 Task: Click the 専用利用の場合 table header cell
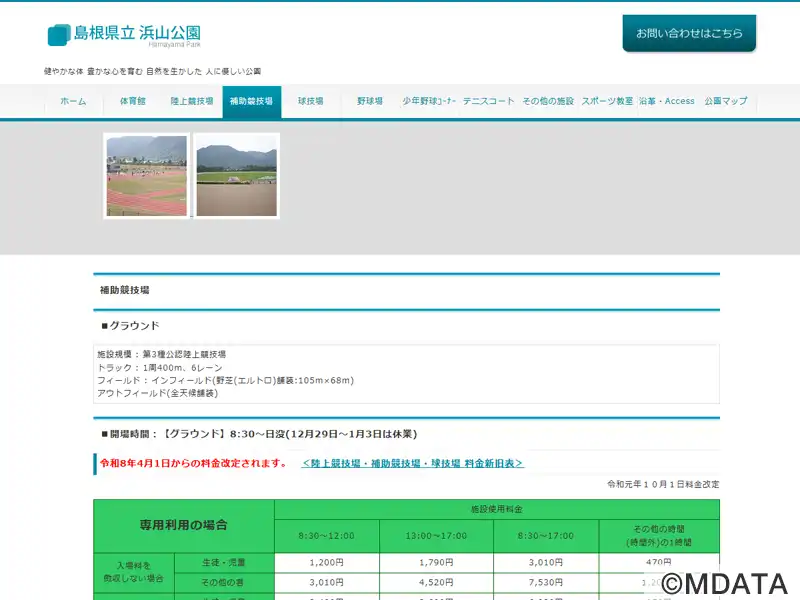pos(183,525)
